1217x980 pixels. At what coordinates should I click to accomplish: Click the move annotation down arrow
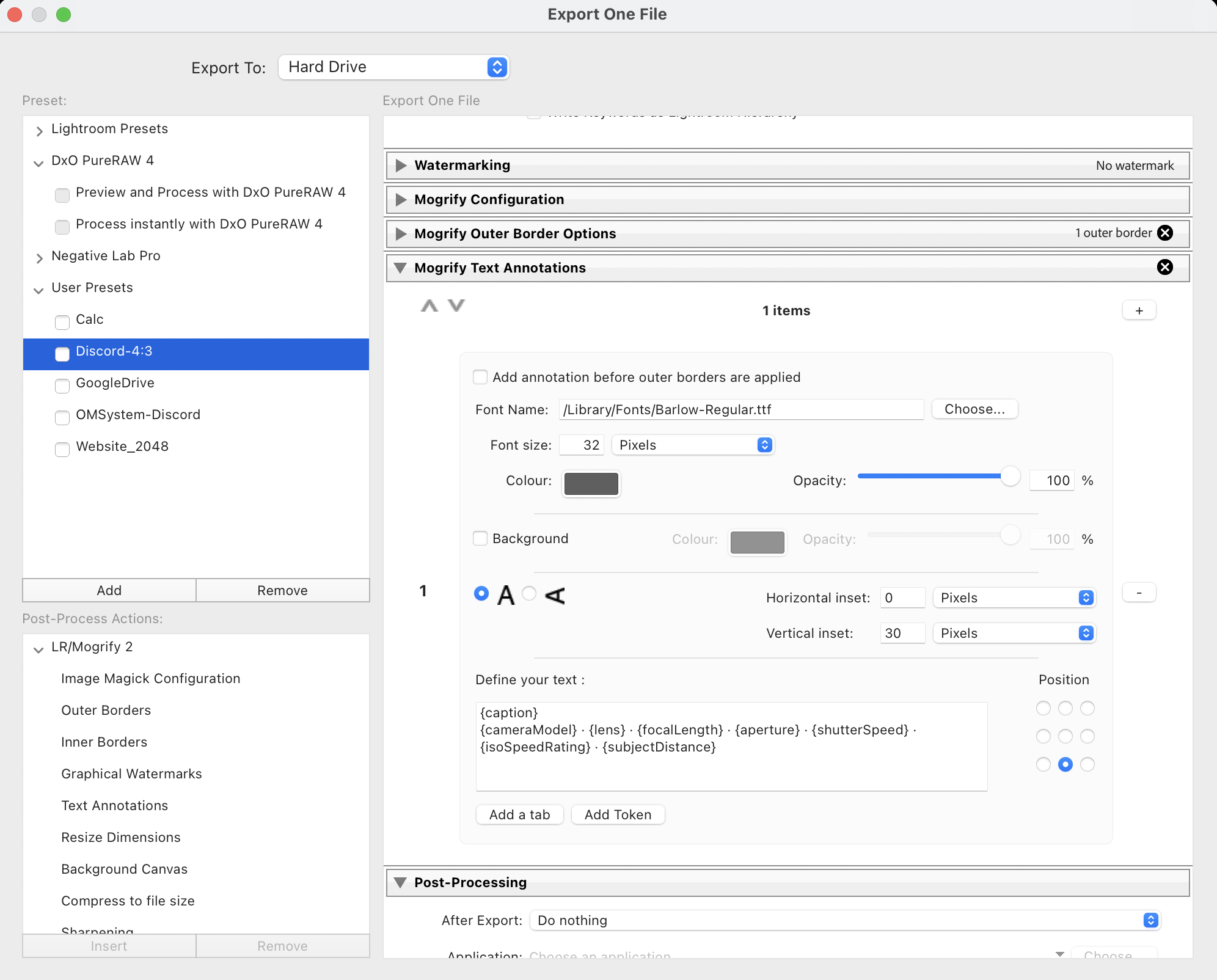click(x=456, y=305)
